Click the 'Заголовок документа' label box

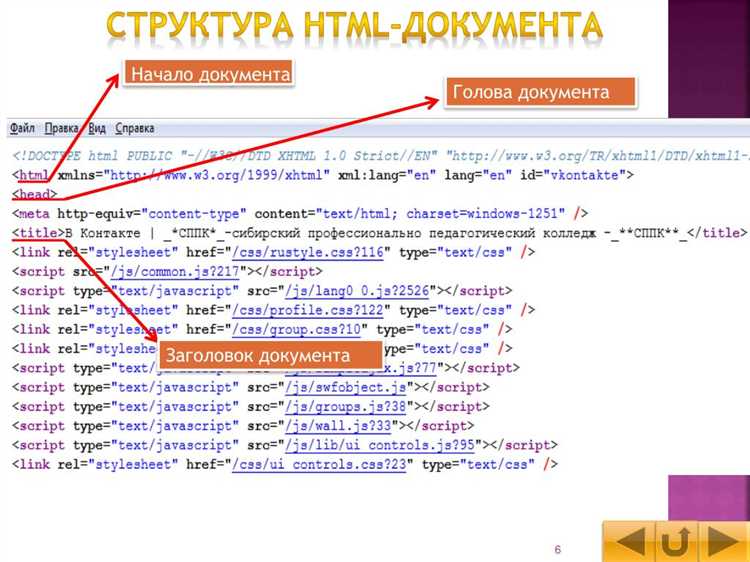click(270, 355)
